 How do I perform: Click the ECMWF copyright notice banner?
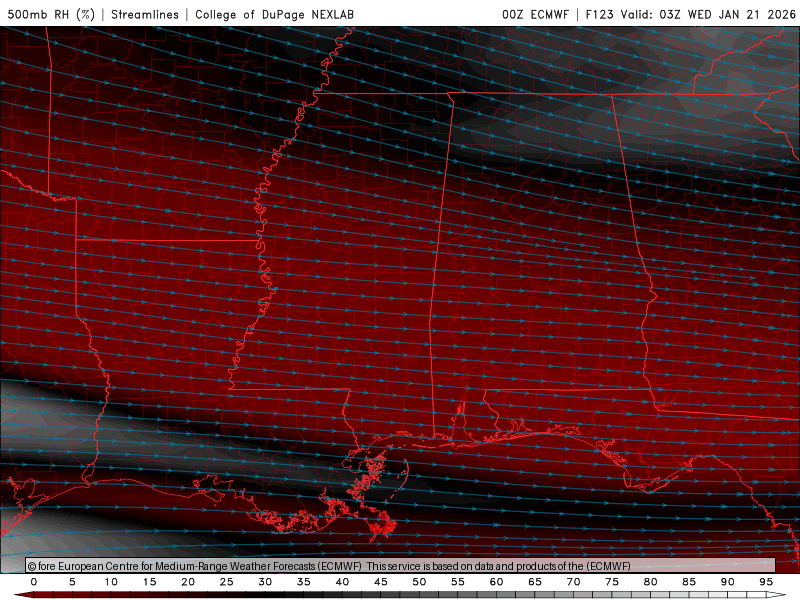click(401, 566)
